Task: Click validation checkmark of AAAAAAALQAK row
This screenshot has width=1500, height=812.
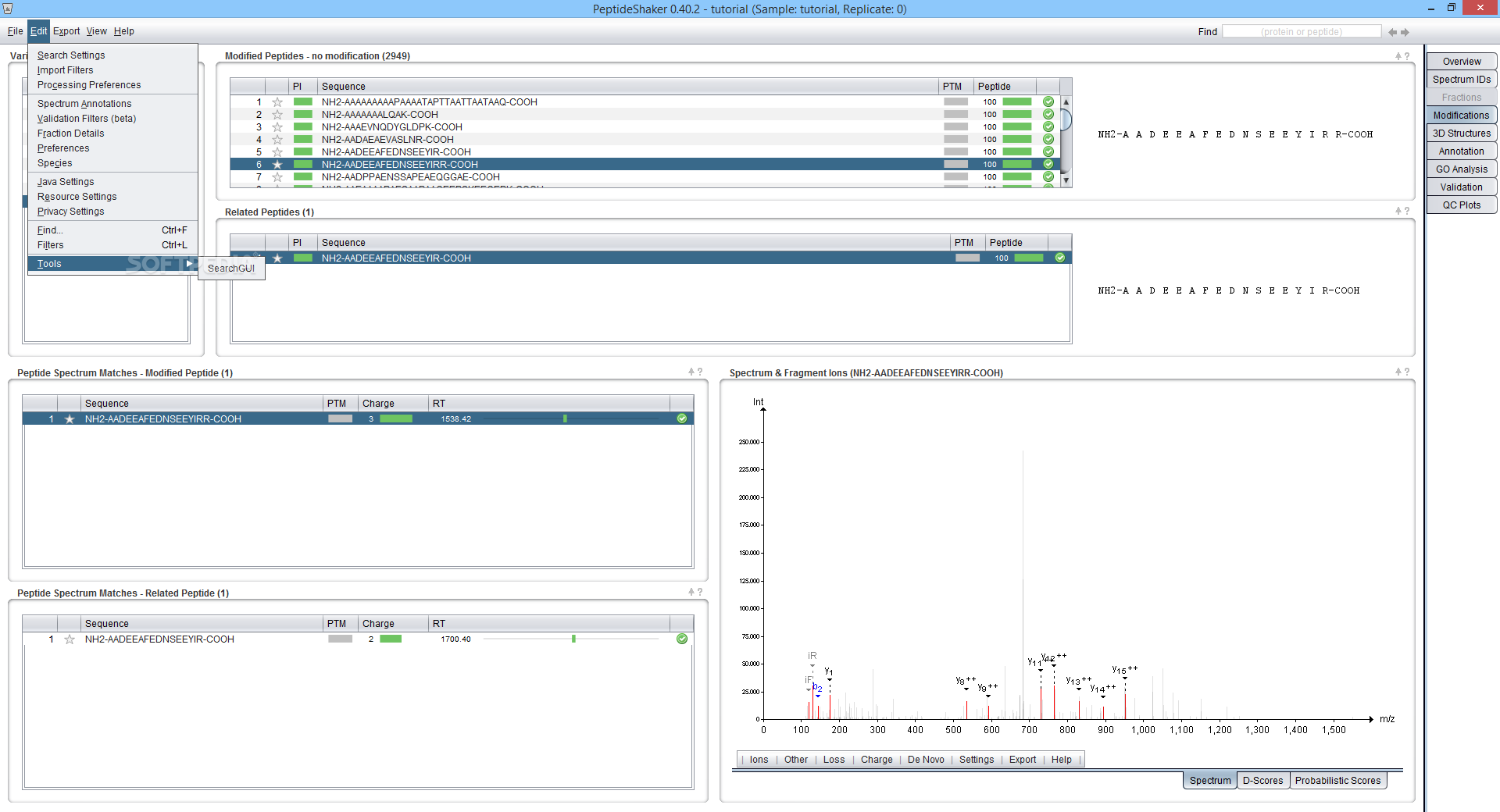Action: tap(1048, 115)
